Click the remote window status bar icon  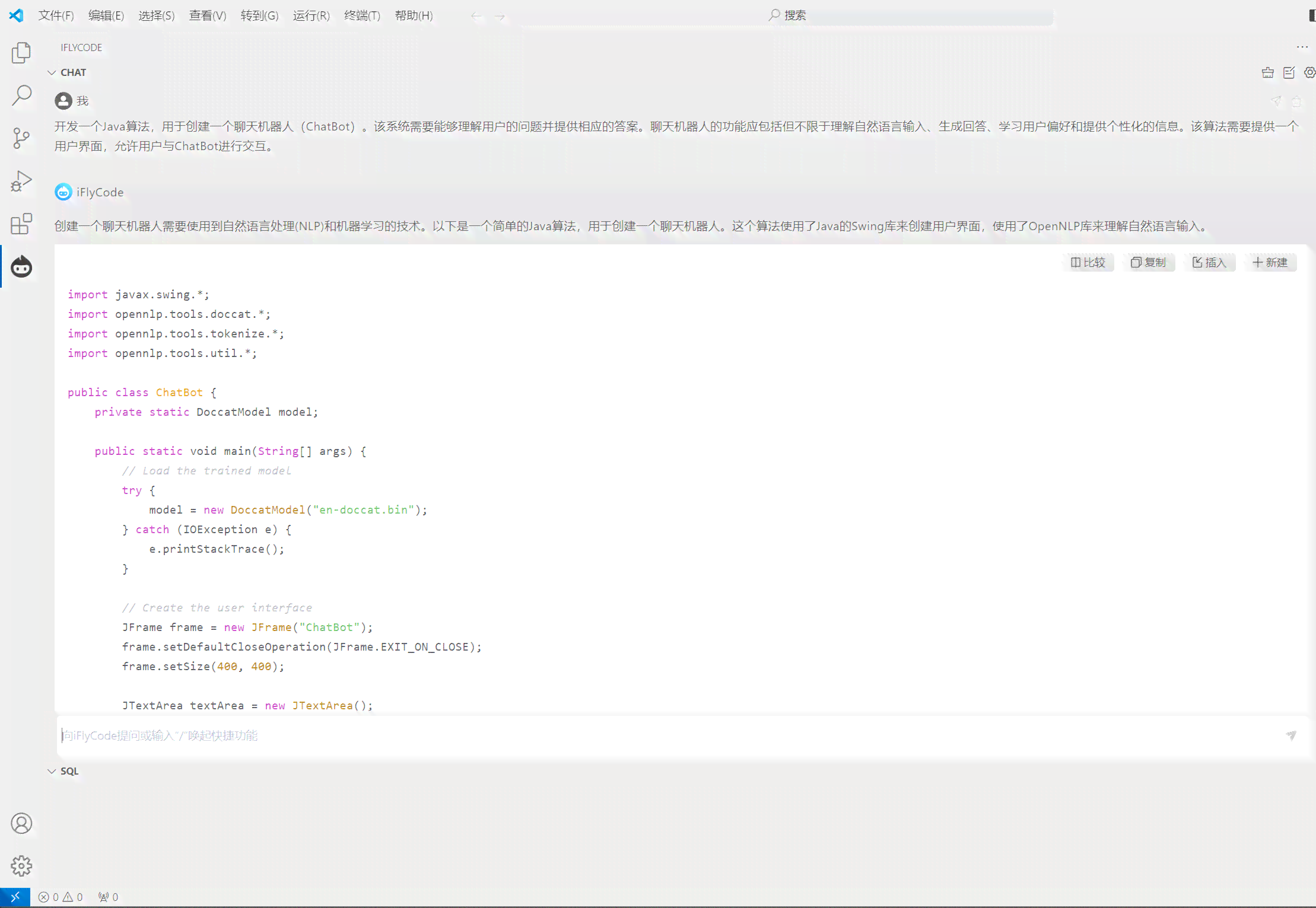pos(15,897)
